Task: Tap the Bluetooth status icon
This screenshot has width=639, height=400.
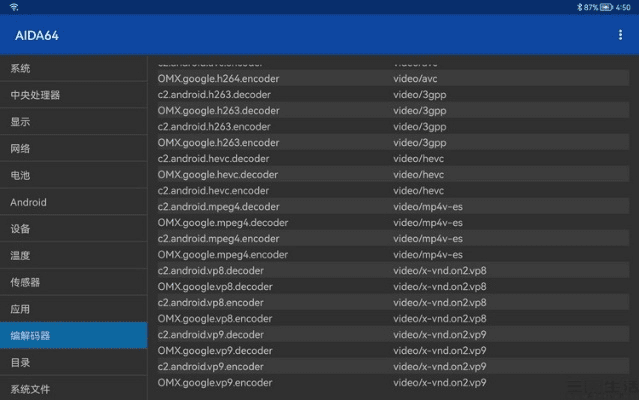Action: (x=578, y=7)
